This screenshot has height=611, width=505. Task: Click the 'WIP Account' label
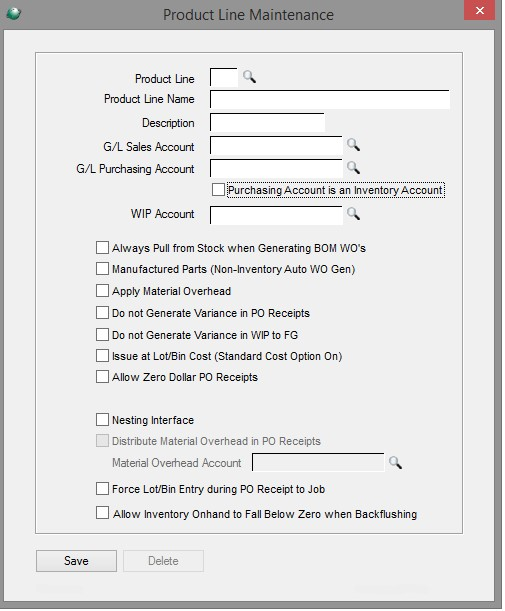tap(162, 214)
